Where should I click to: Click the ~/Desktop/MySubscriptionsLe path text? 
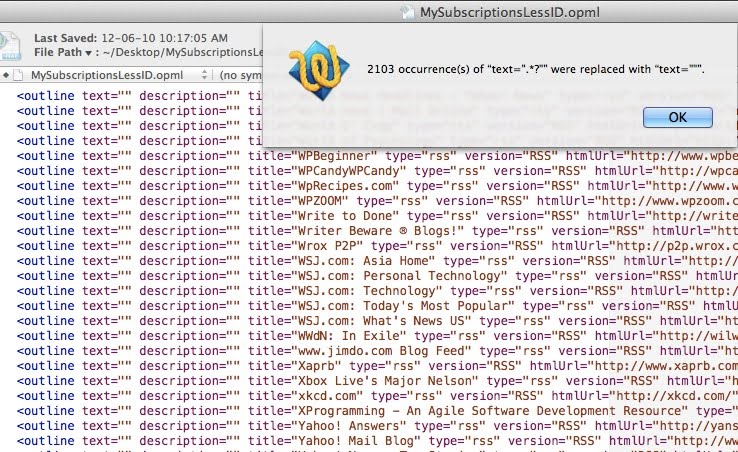pos(183,52)
